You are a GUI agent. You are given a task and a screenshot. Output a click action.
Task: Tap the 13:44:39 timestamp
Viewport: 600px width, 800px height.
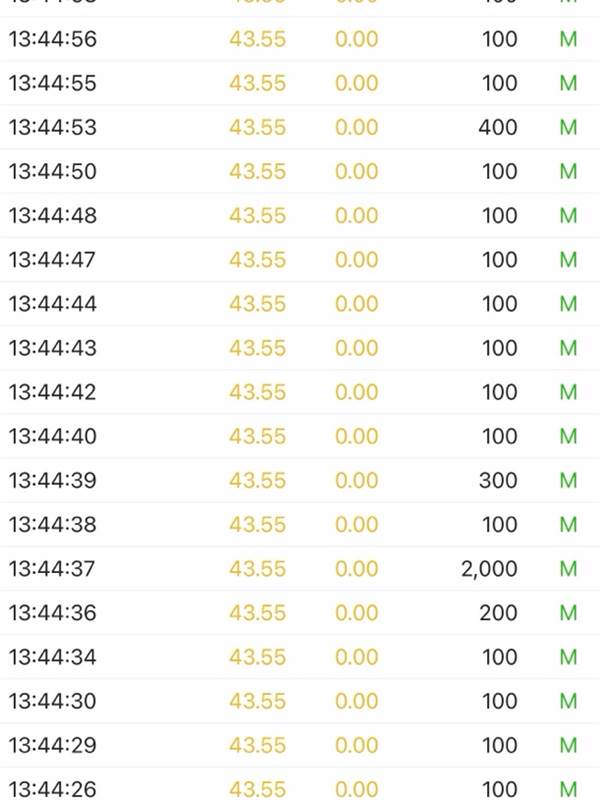click(x=53, y=480)
